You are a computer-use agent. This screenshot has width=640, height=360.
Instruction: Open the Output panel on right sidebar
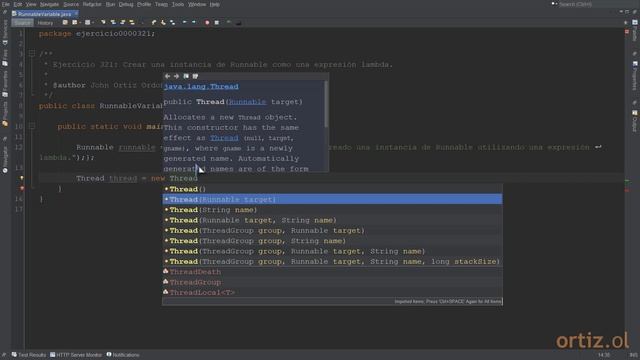635,121
